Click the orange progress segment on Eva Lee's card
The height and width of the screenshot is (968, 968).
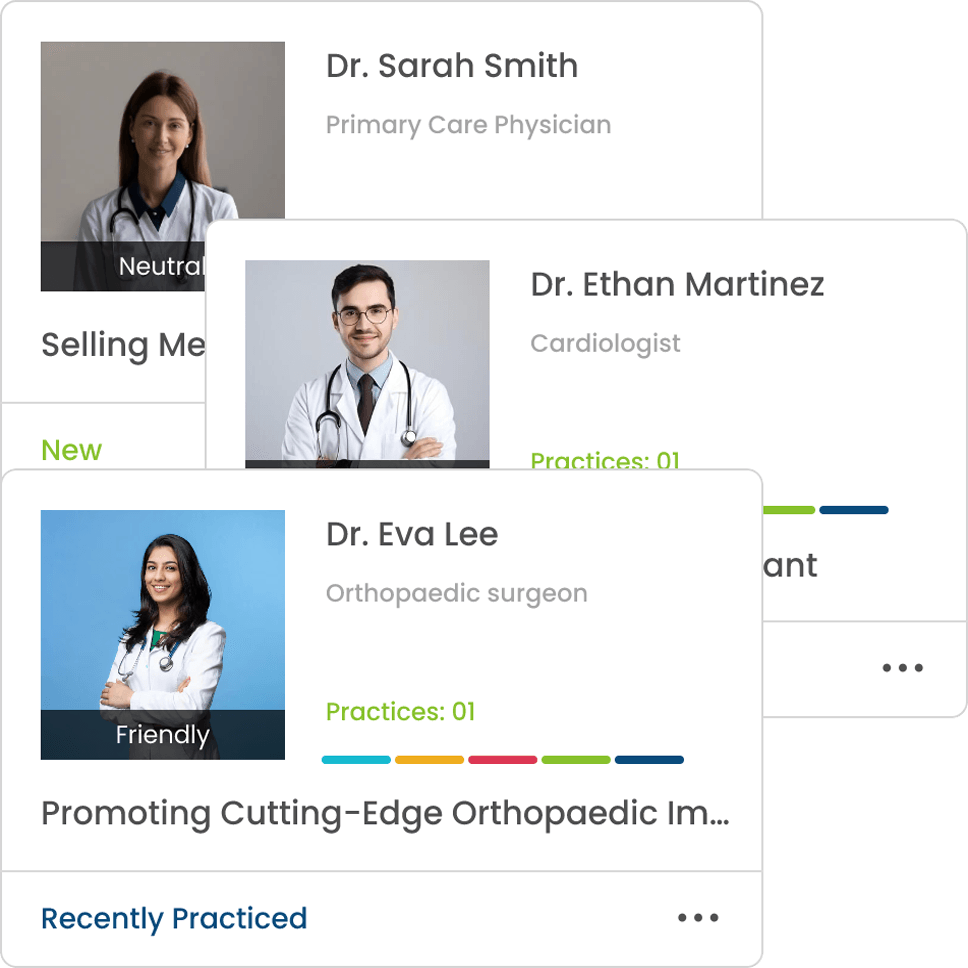[x=430, y=760]
